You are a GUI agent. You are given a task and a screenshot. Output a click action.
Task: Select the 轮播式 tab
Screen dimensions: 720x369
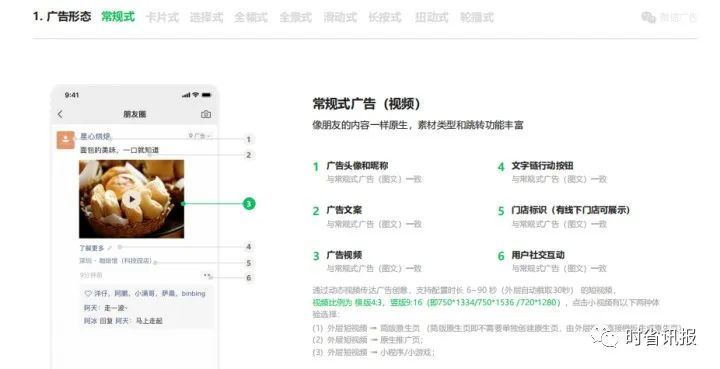pos(477,17)
